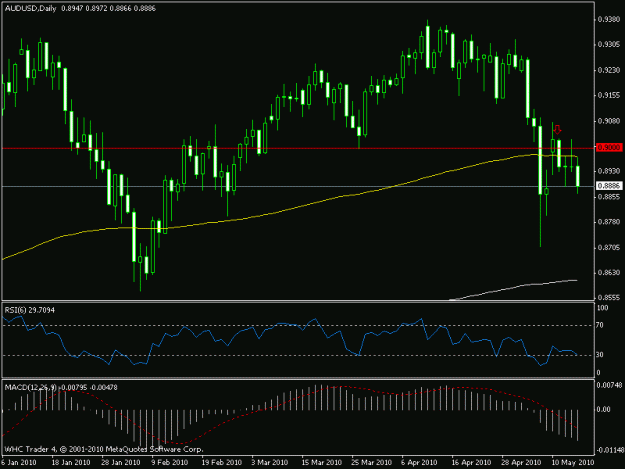Click the 0.9305 price axis label
This screenshot has height=469, width=625.
pyautogui.click(x=609, y=44)
